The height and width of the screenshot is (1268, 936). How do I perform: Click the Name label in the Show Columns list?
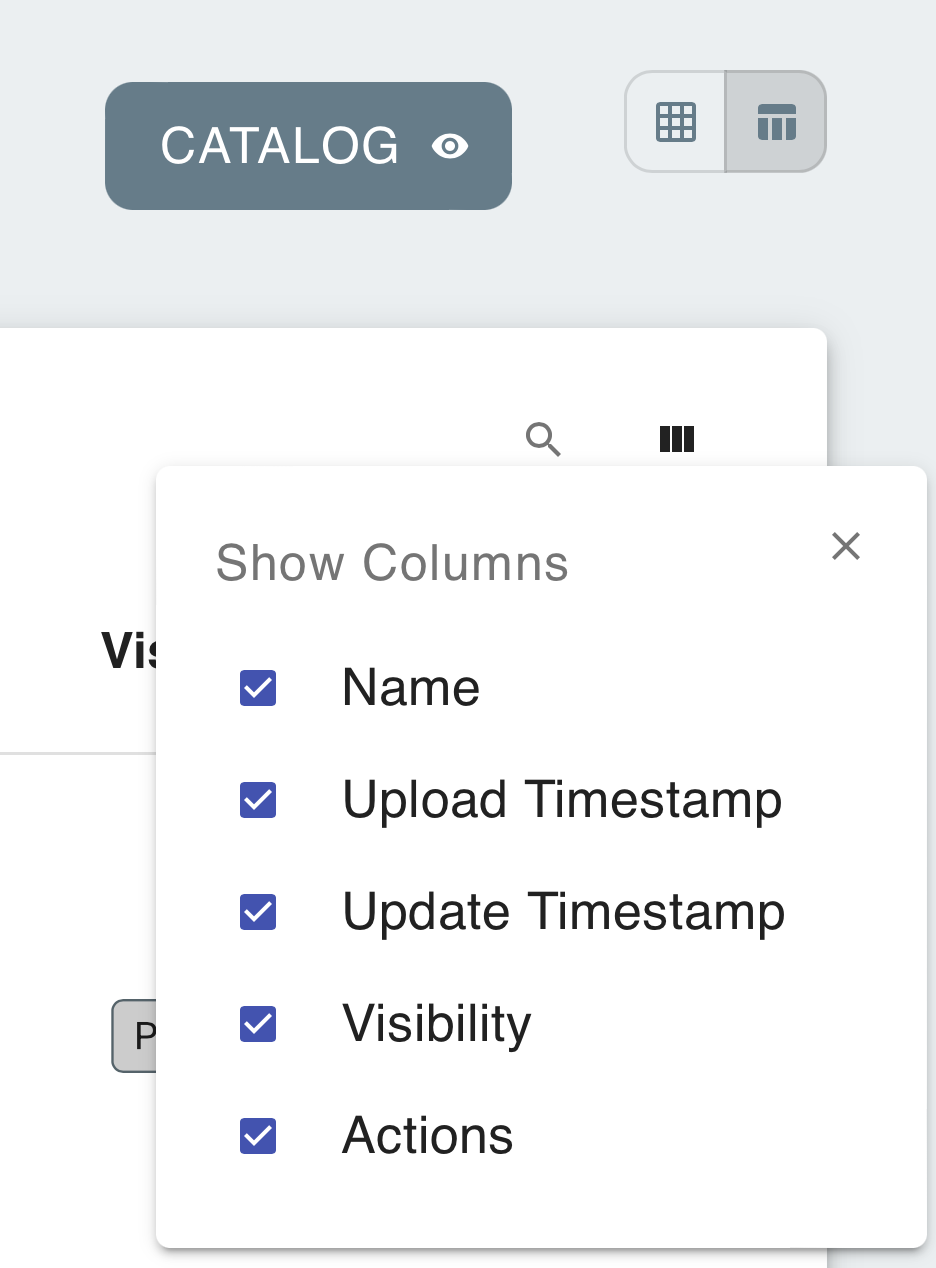click(411, 688)
